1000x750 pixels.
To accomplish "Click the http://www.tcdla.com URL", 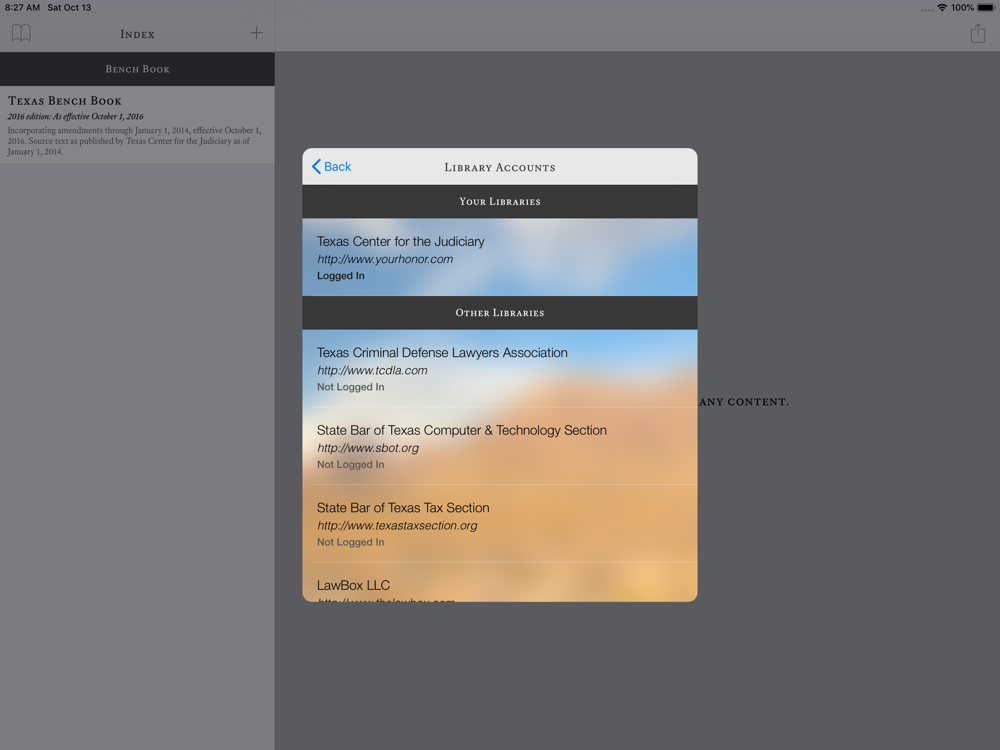I will [372, 370].
